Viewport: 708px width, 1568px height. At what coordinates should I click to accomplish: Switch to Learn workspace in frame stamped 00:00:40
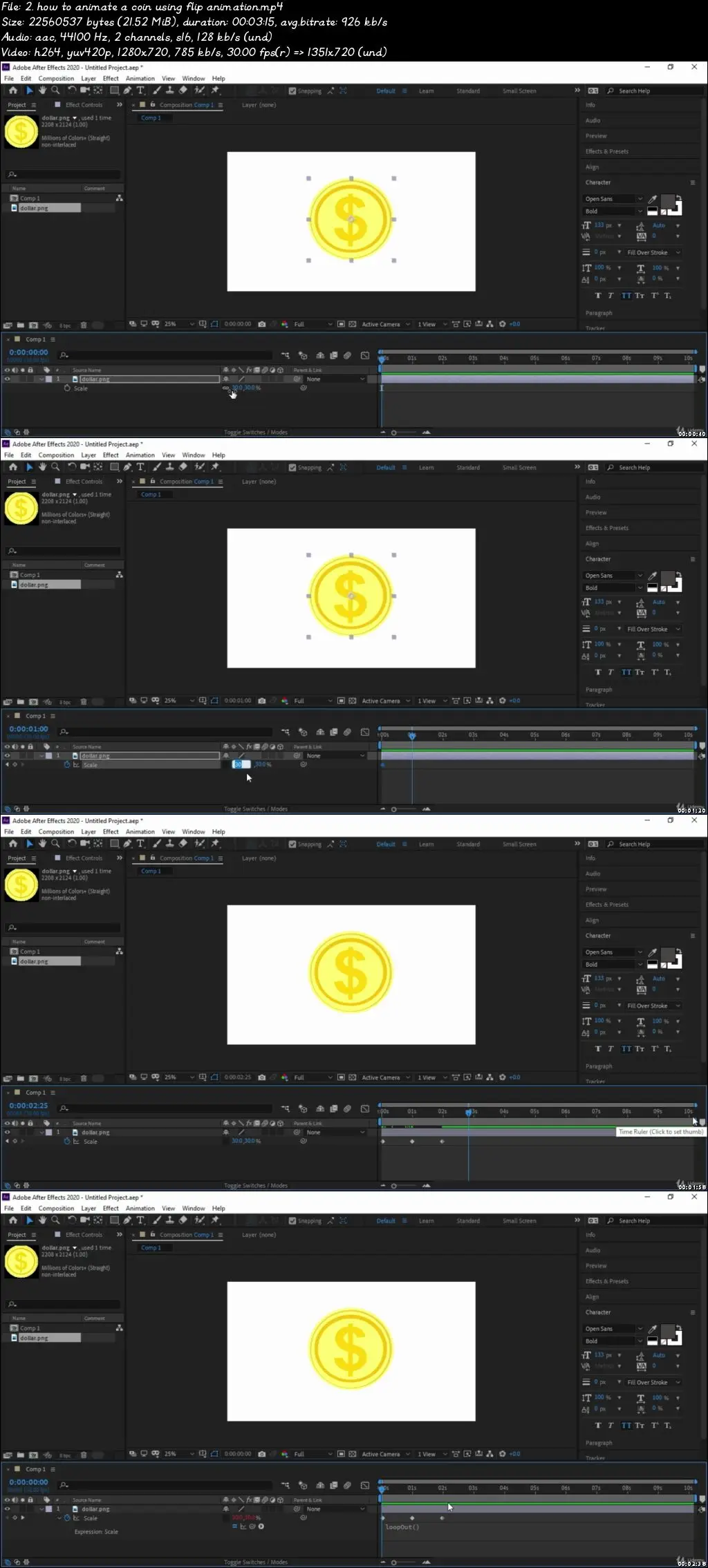(426, 91)
